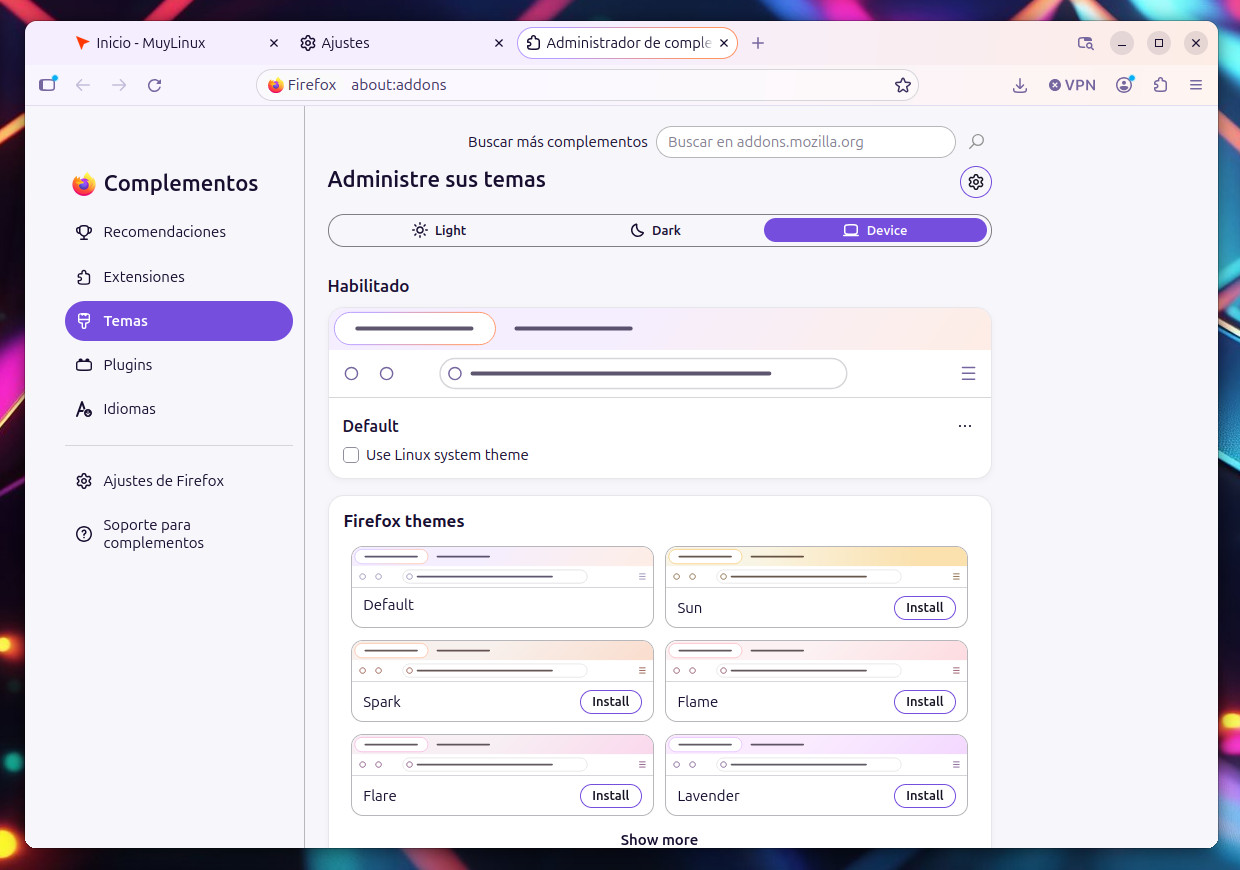This screenshot has width=1240, height=870.
Task: Install the Flame theme
Action: pyautogui.click(x=925, y=702)
